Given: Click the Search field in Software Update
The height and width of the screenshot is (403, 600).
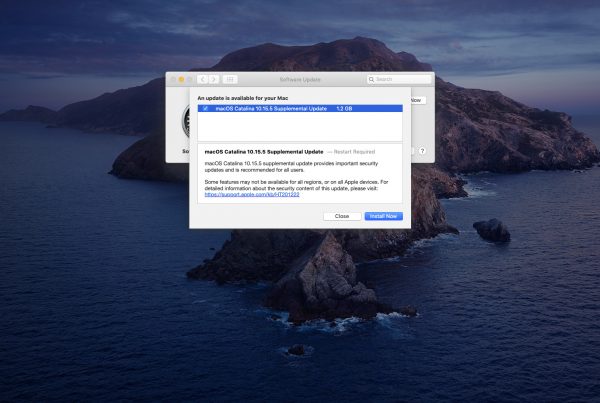Looking at the screenshot, I should 399,79.
